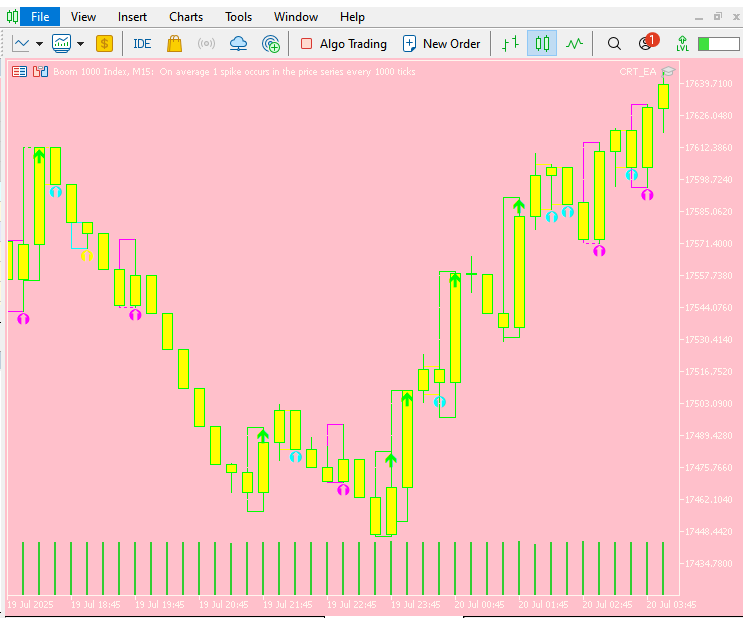Click the cyan arrow marker near 19 Jul 21:45
This screenshot has width=743, height=618.
(295, 457)
